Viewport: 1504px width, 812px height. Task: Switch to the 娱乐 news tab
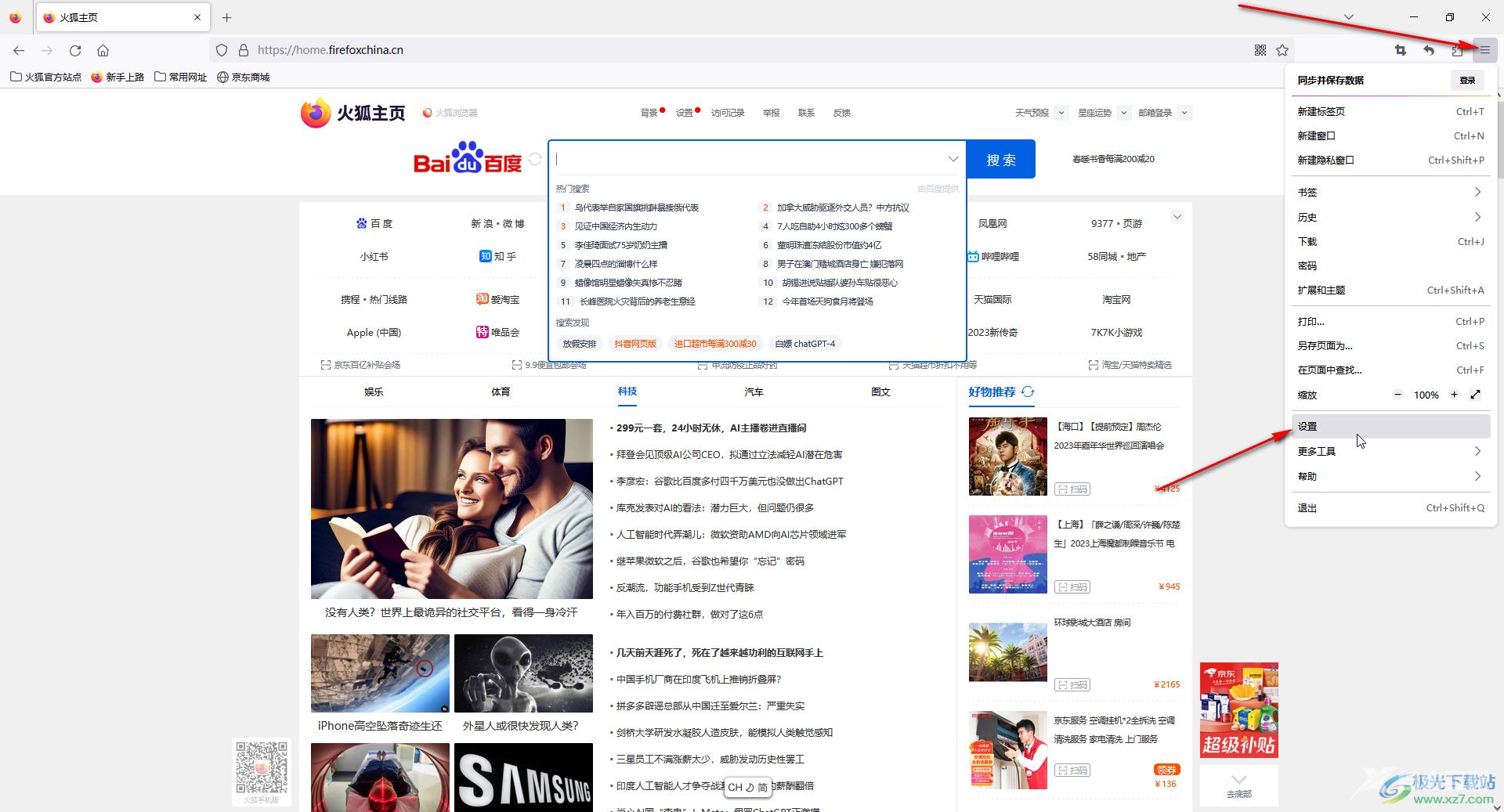pyautogui.click(x=374, y=392)
